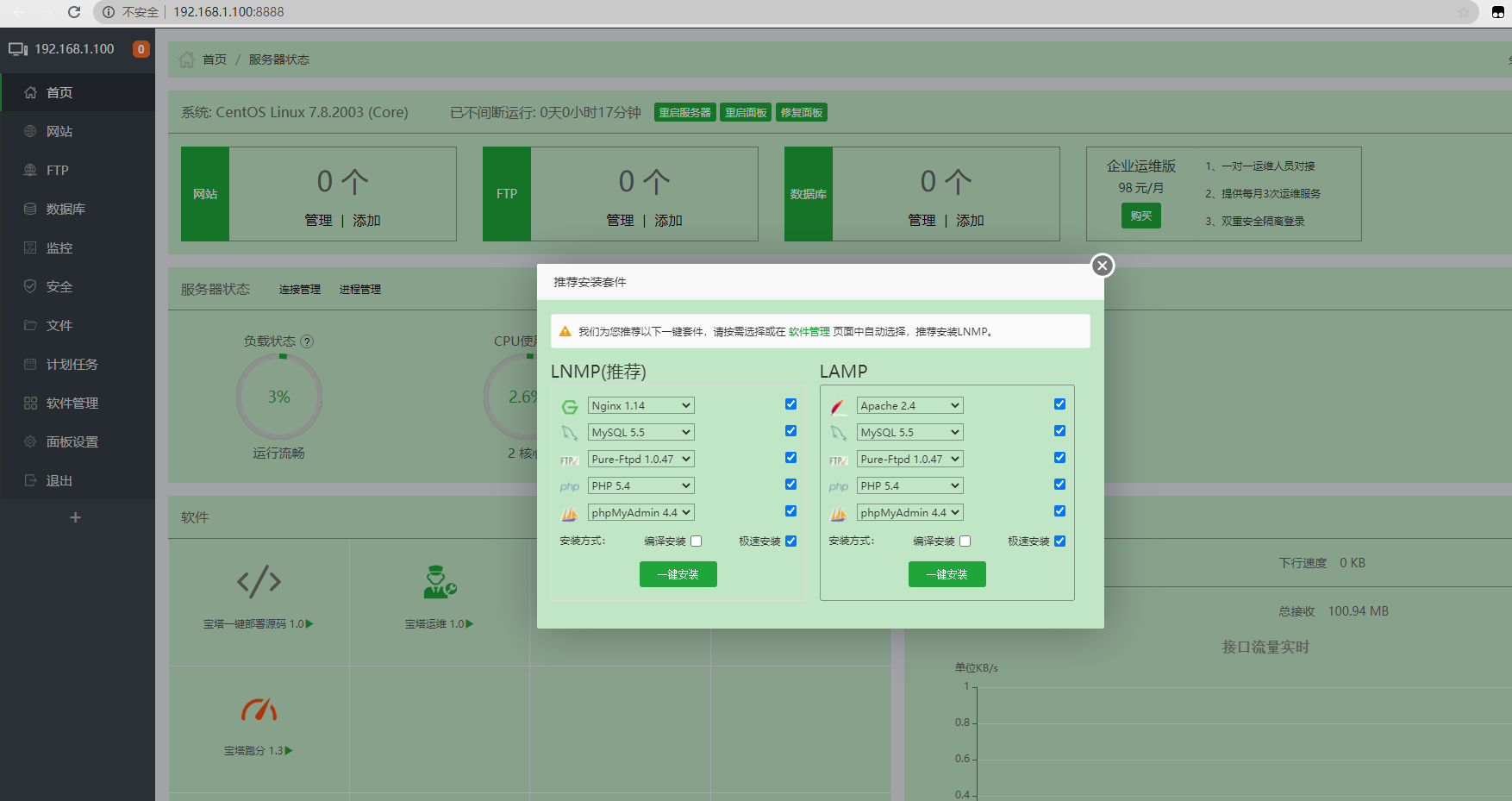Uncheck Apache 2.4 in LAMP
Viewport: 1512px width, 801px height.
(x=1059, y=404)
